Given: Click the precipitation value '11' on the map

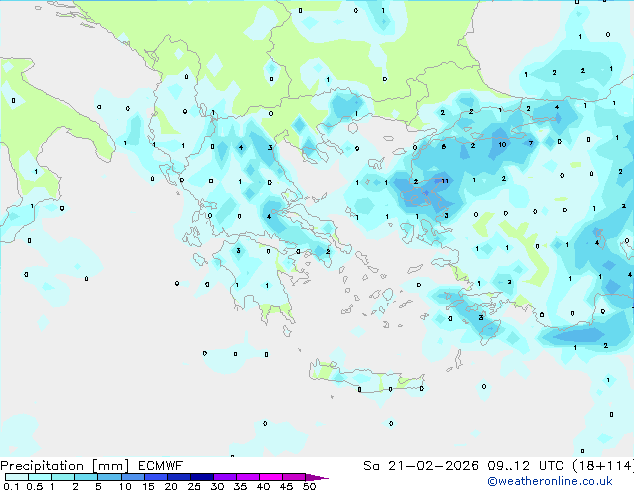Looking at the screenshot, I should (x=445, y=181).
